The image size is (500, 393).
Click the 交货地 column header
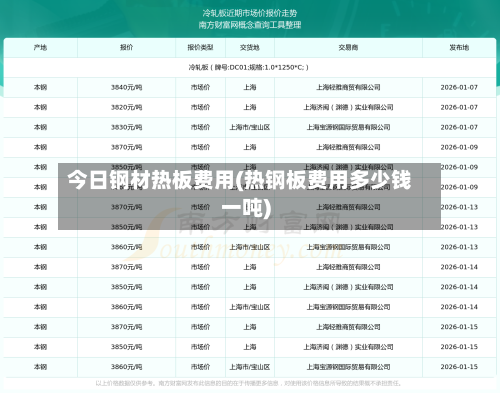[250, 47]
